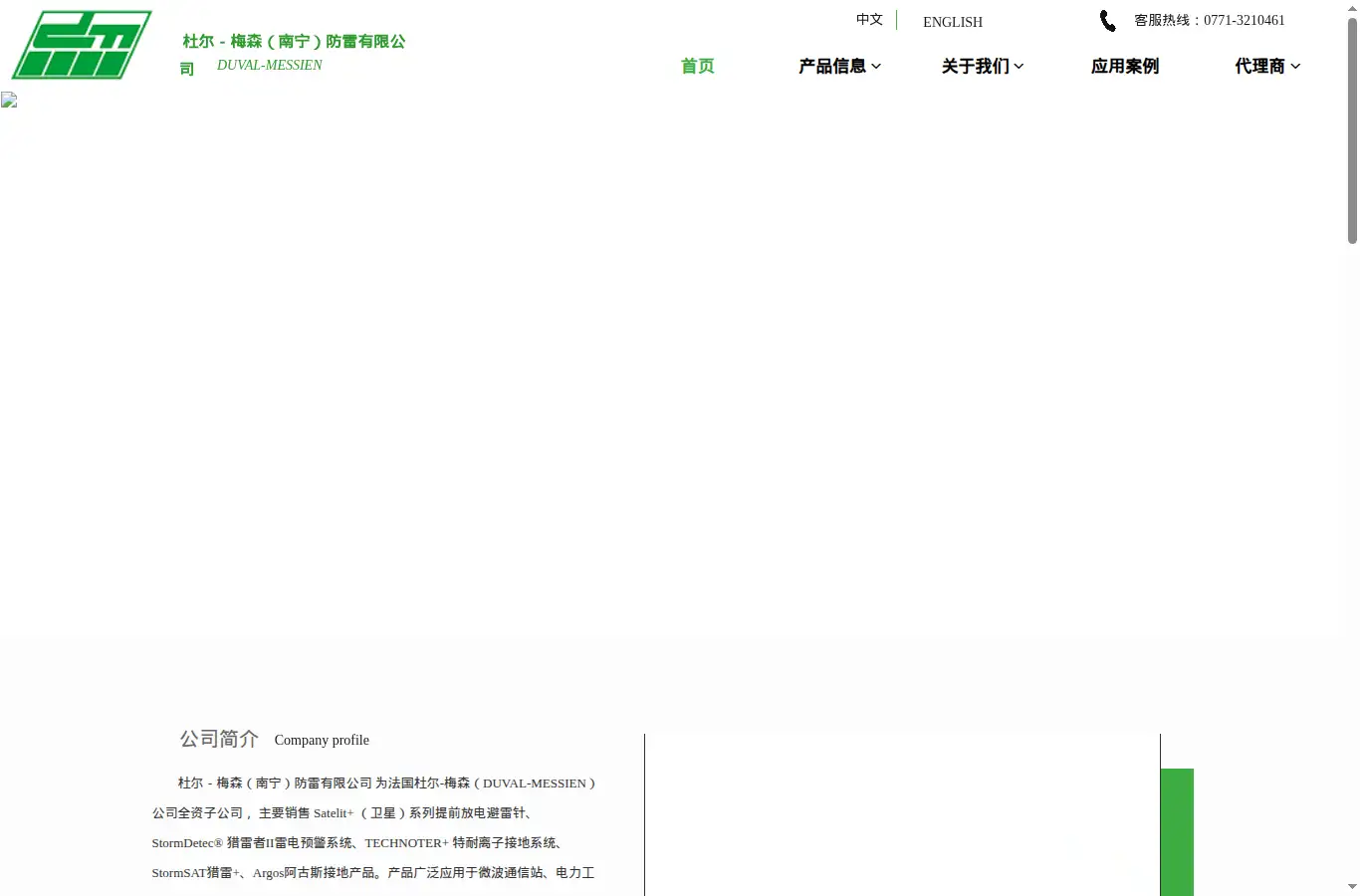Click the paragraph line starting StormDetec®

tap(358, 842)
